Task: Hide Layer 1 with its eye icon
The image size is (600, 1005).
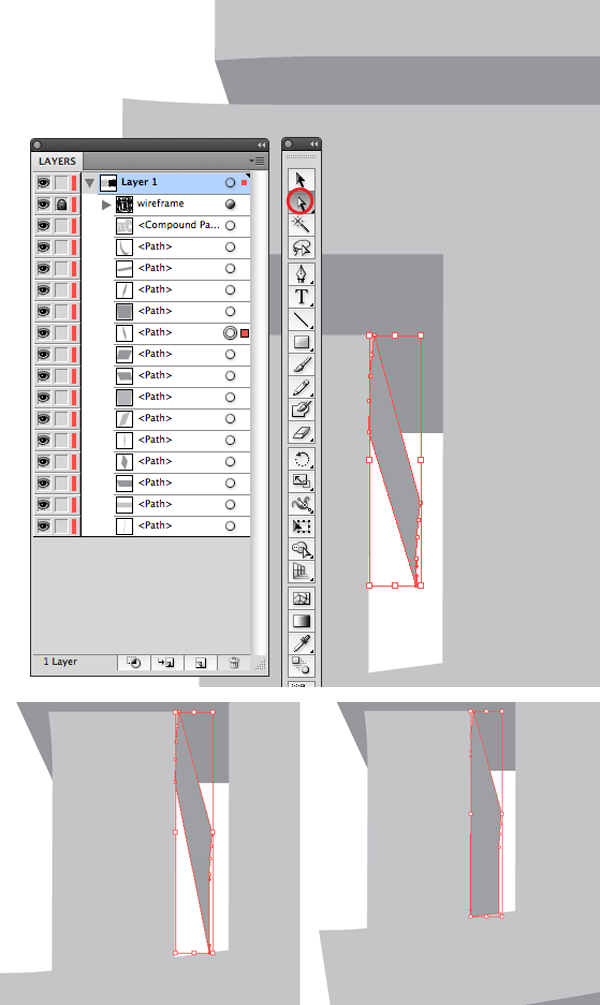Action: point(43,183)
